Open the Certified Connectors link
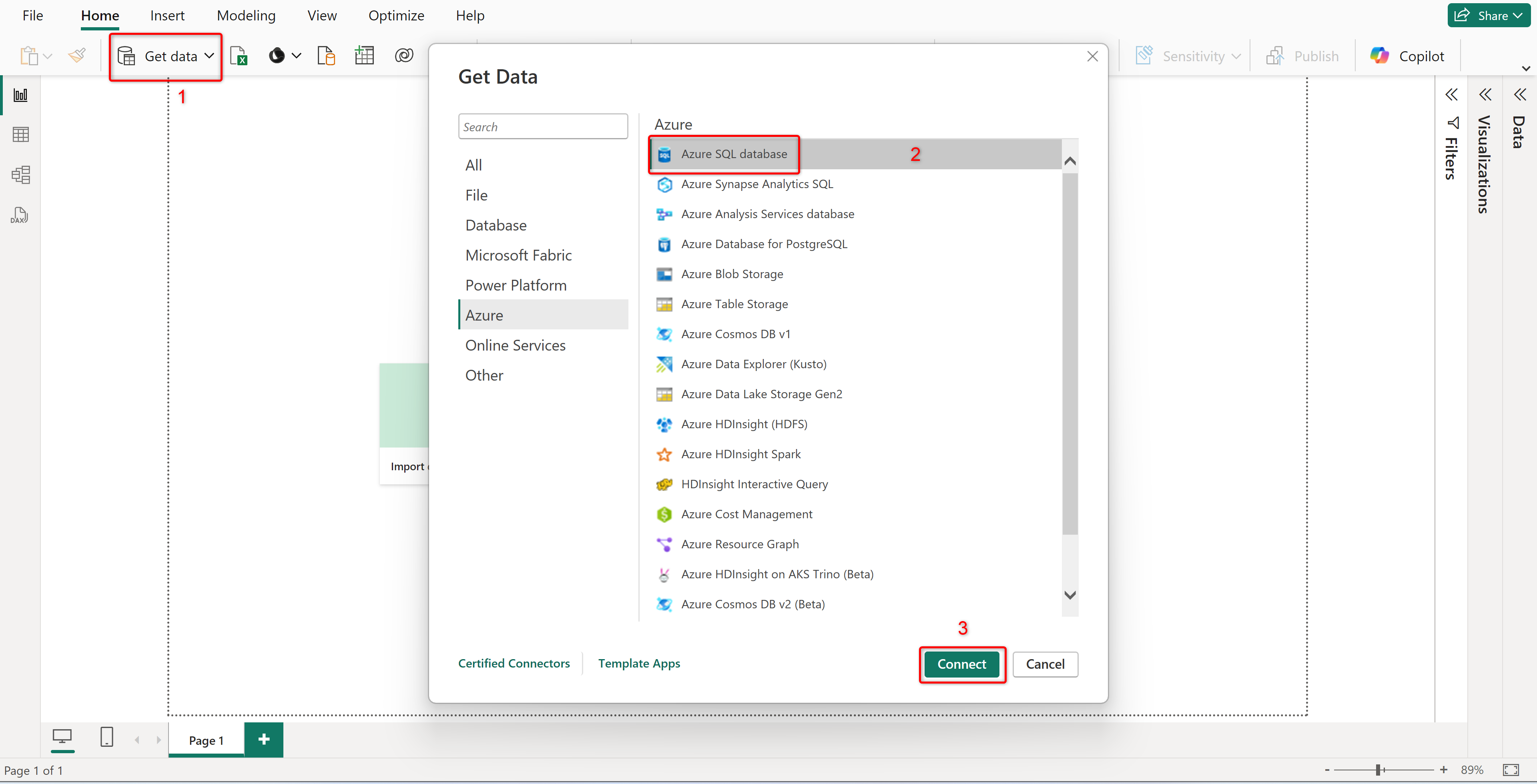 point(514,664)
